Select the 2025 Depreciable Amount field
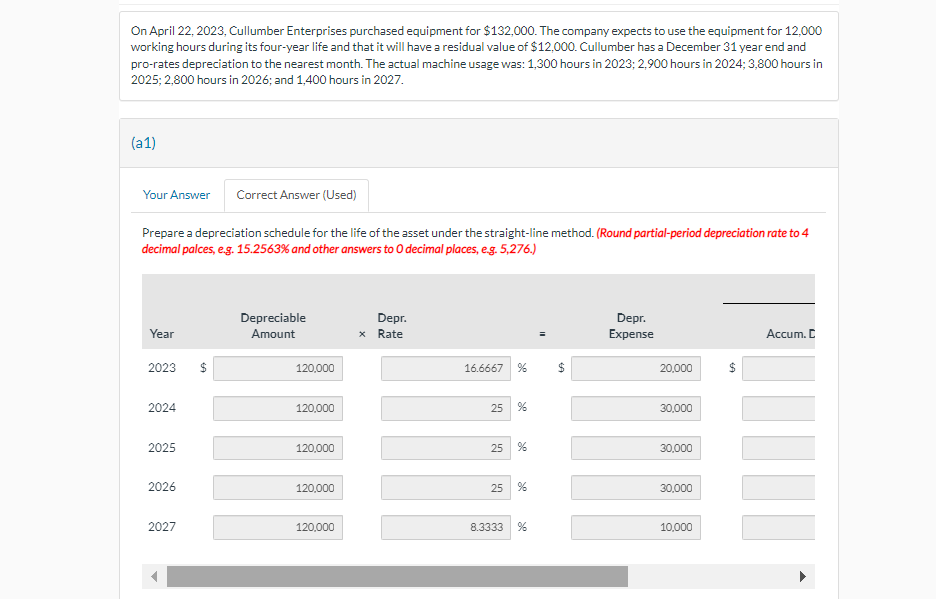 coord(277,448)
